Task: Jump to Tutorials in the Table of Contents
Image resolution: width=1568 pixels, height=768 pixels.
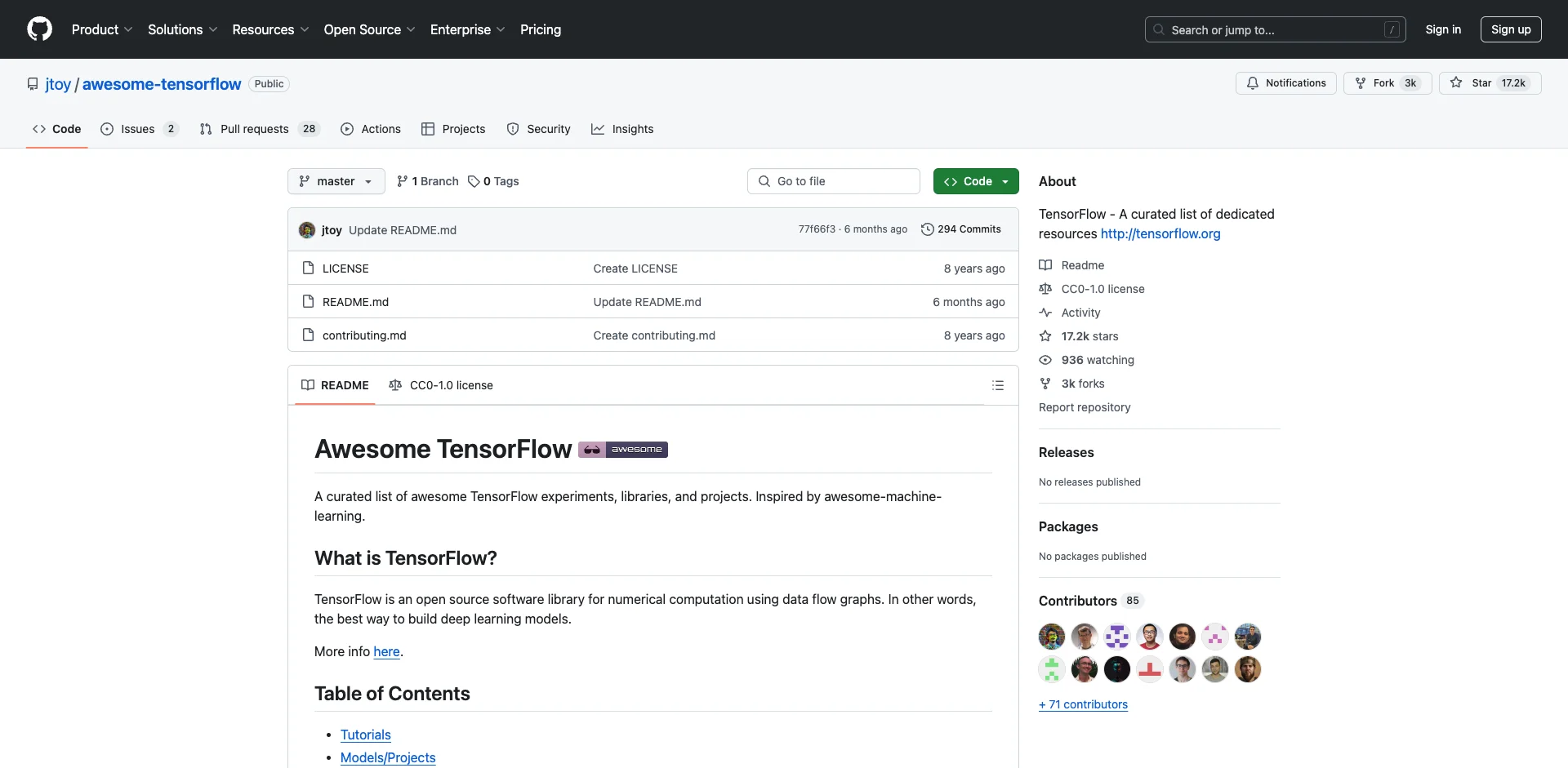Action: click(366, 735)
